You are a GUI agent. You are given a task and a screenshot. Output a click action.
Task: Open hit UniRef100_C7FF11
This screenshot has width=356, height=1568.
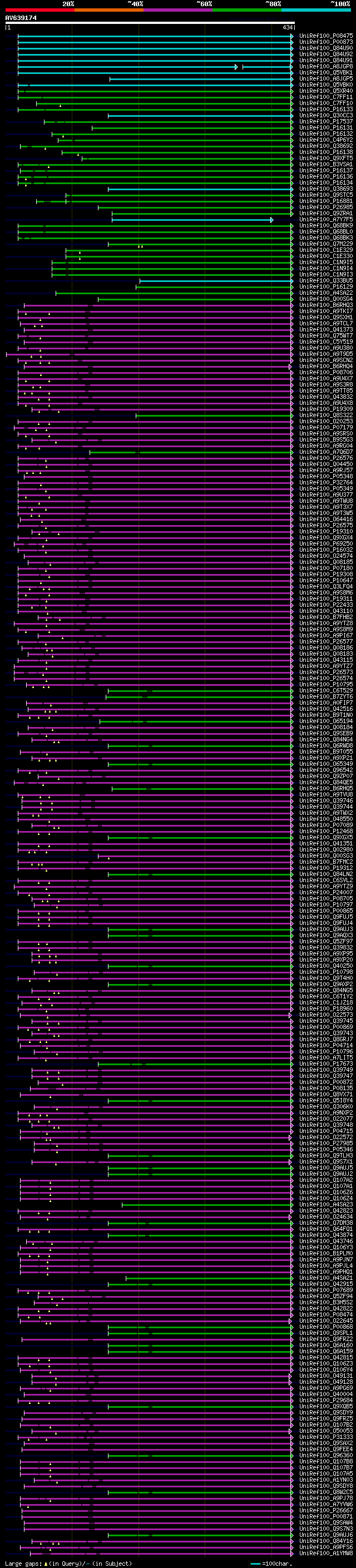(325, 97)
